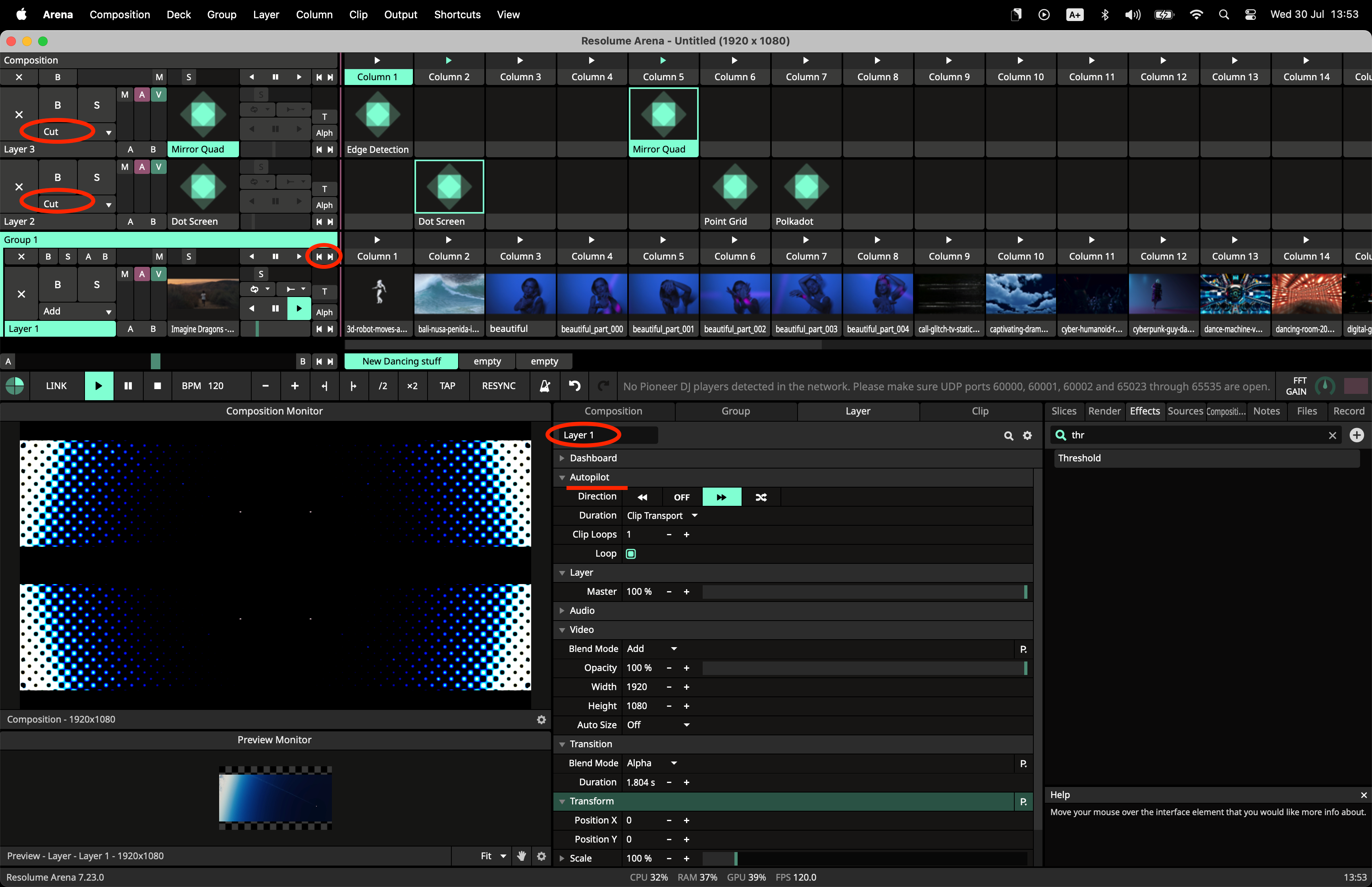
Task: Click the undo arrow icon
Action: click(x=574, y=386)
